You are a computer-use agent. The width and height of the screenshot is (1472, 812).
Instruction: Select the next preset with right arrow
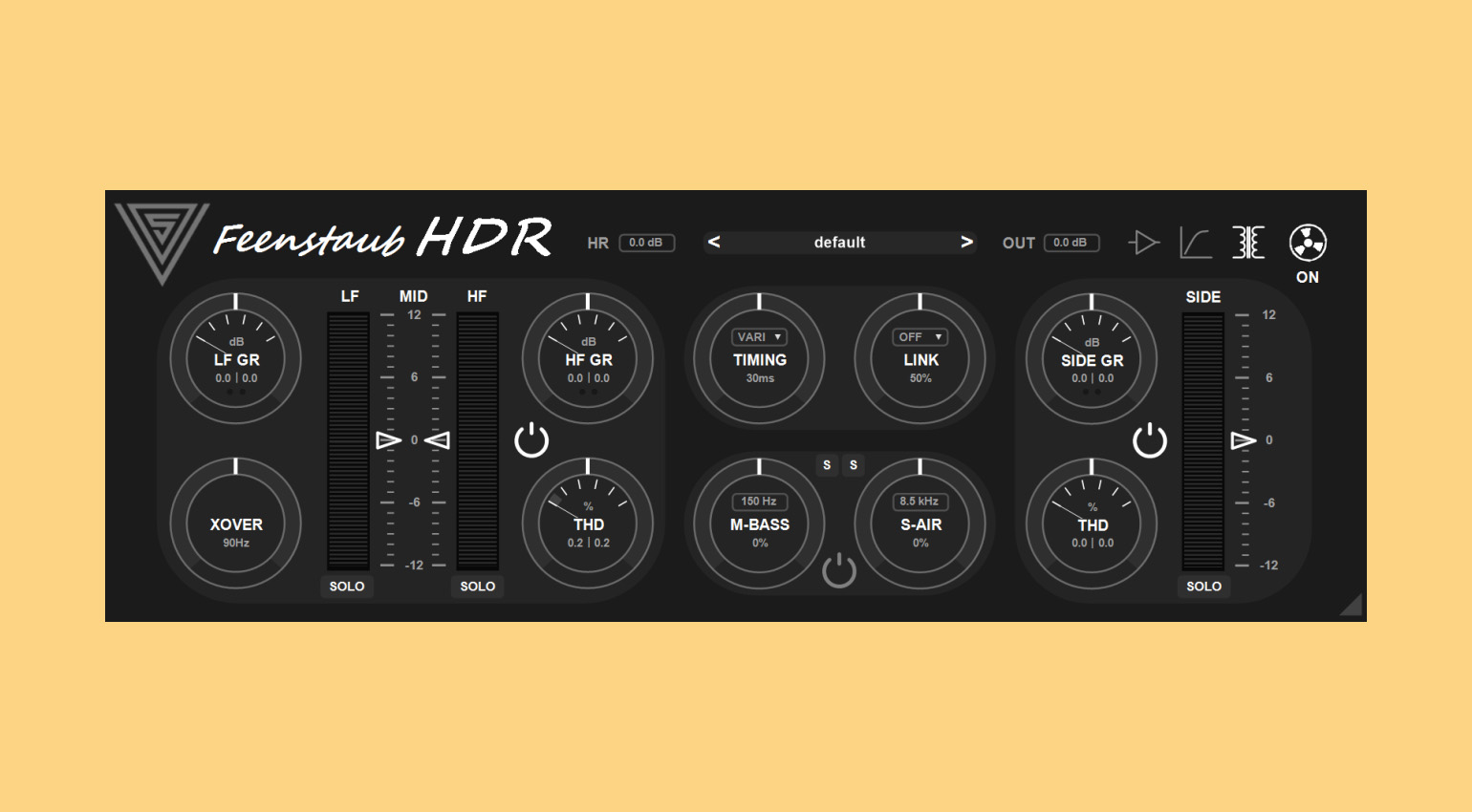point(966,243)
